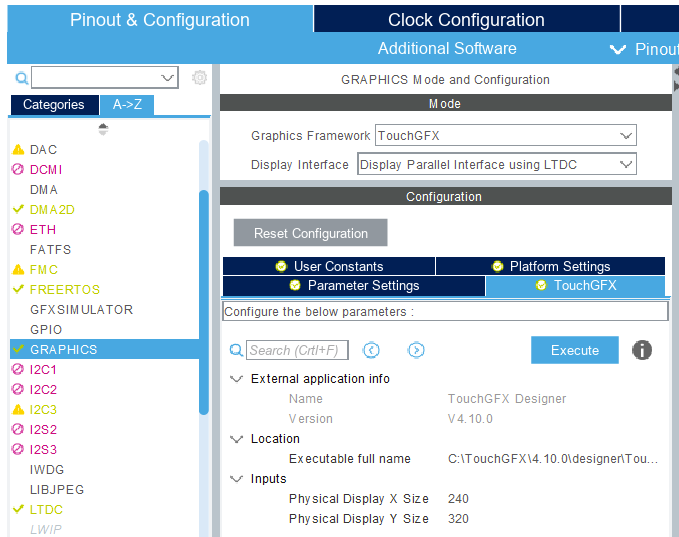Click disabled icon next to ETH
The image size is (679, 537).
[18, 229]
